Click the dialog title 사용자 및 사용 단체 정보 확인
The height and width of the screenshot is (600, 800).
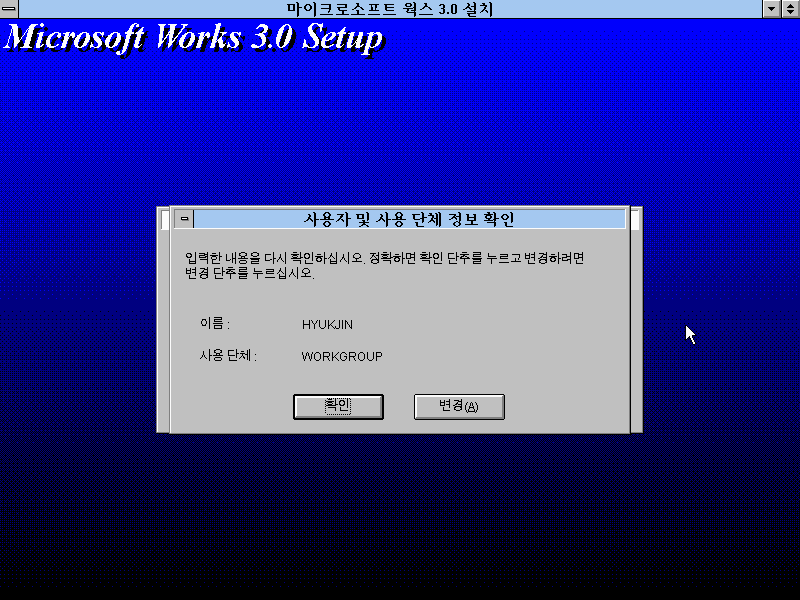409,219
